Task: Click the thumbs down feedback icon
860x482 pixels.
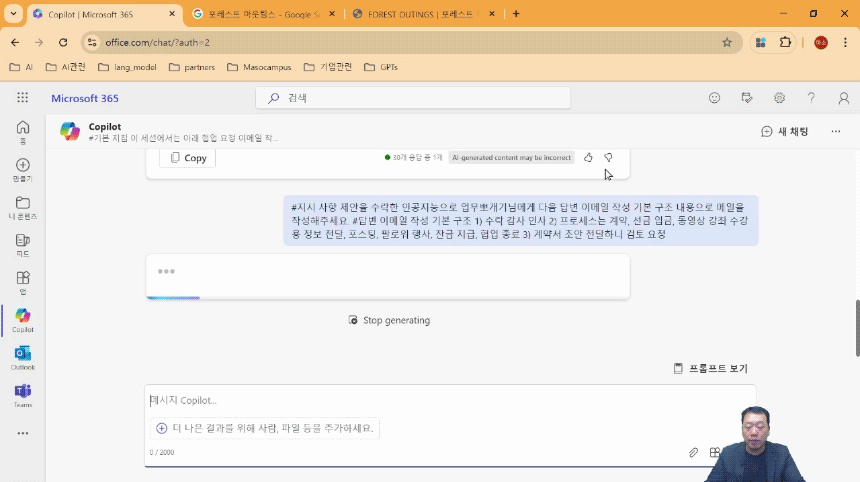Action: pyautogui.click(x=608, y=158)
